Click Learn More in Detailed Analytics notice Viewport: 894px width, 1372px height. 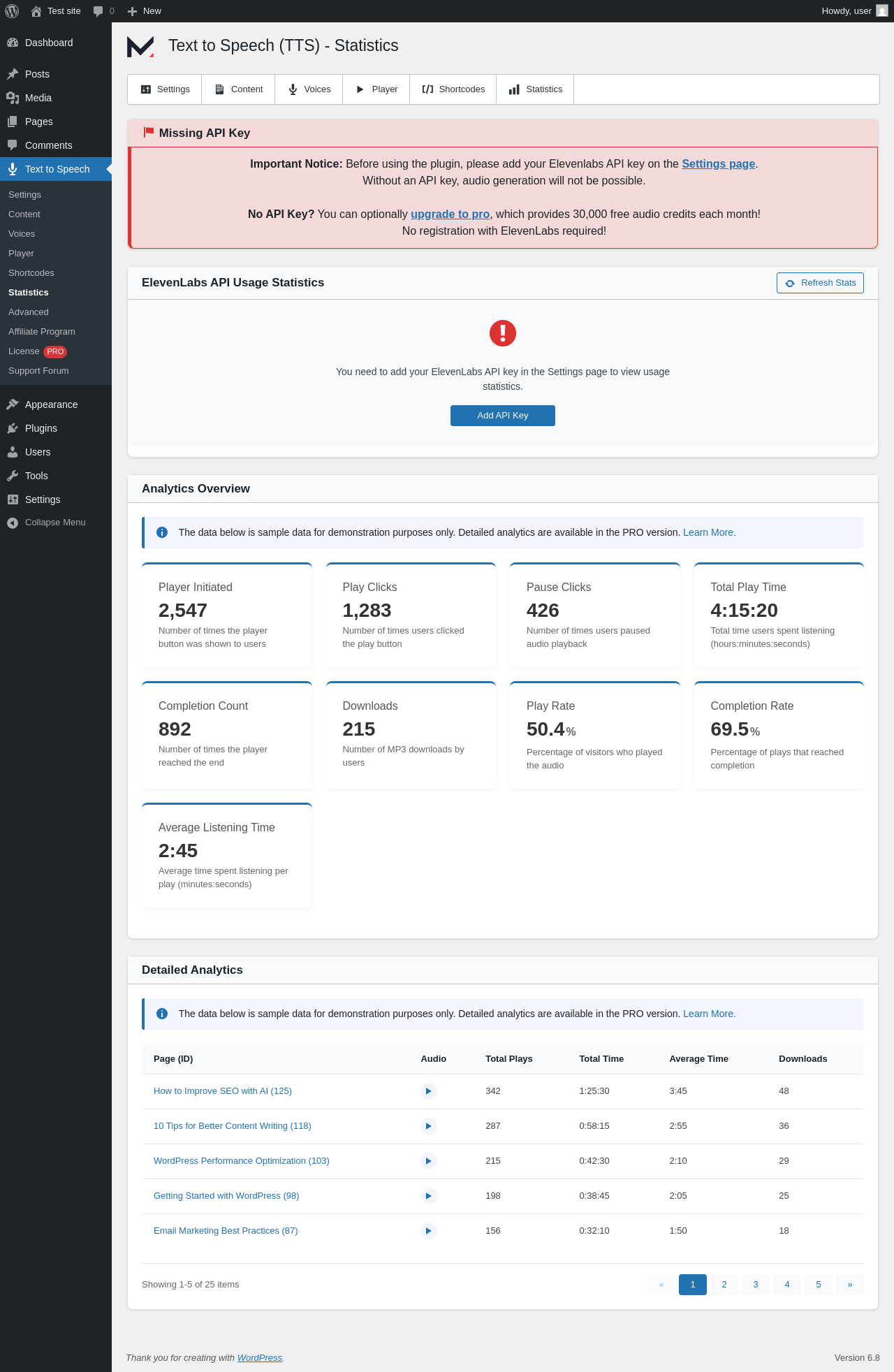[x=709, y=1014]
